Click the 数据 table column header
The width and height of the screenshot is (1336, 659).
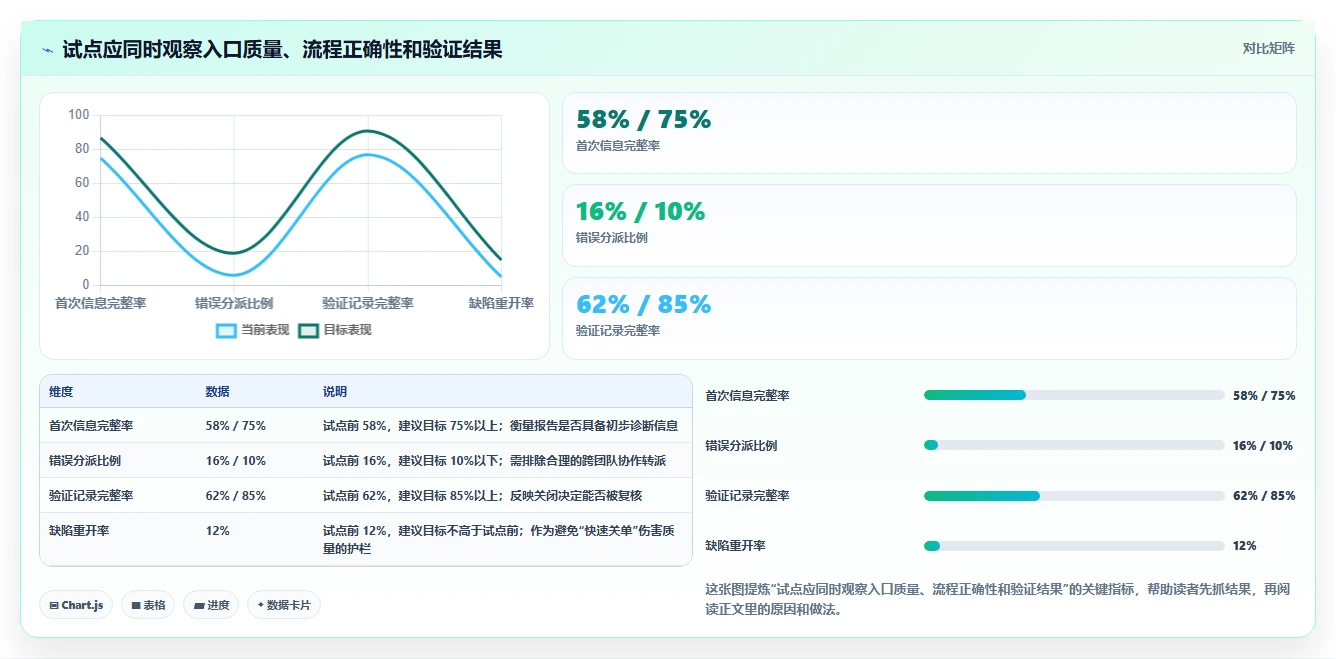point(218,392)
